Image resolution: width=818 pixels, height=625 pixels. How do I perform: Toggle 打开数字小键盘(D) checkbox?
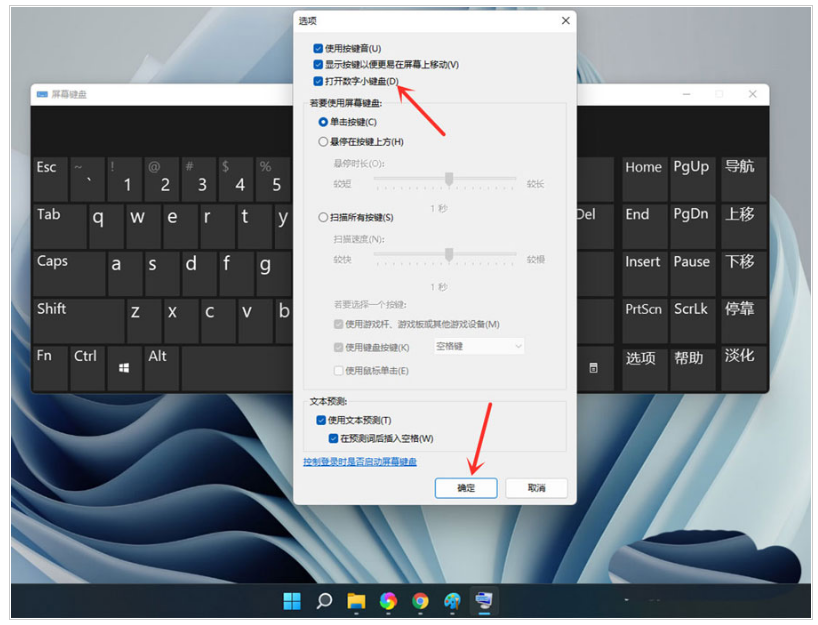318,81
